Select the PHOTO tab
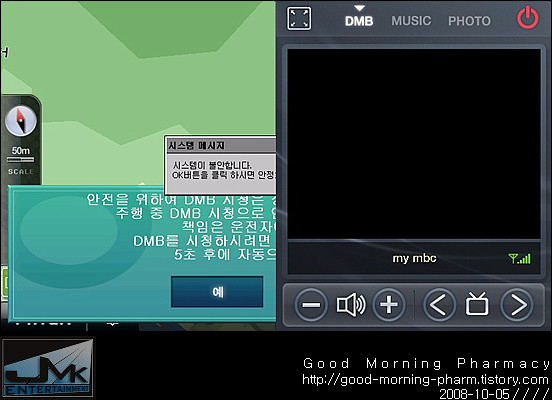This screenshot has height=400, width=552. pos(469,21)
